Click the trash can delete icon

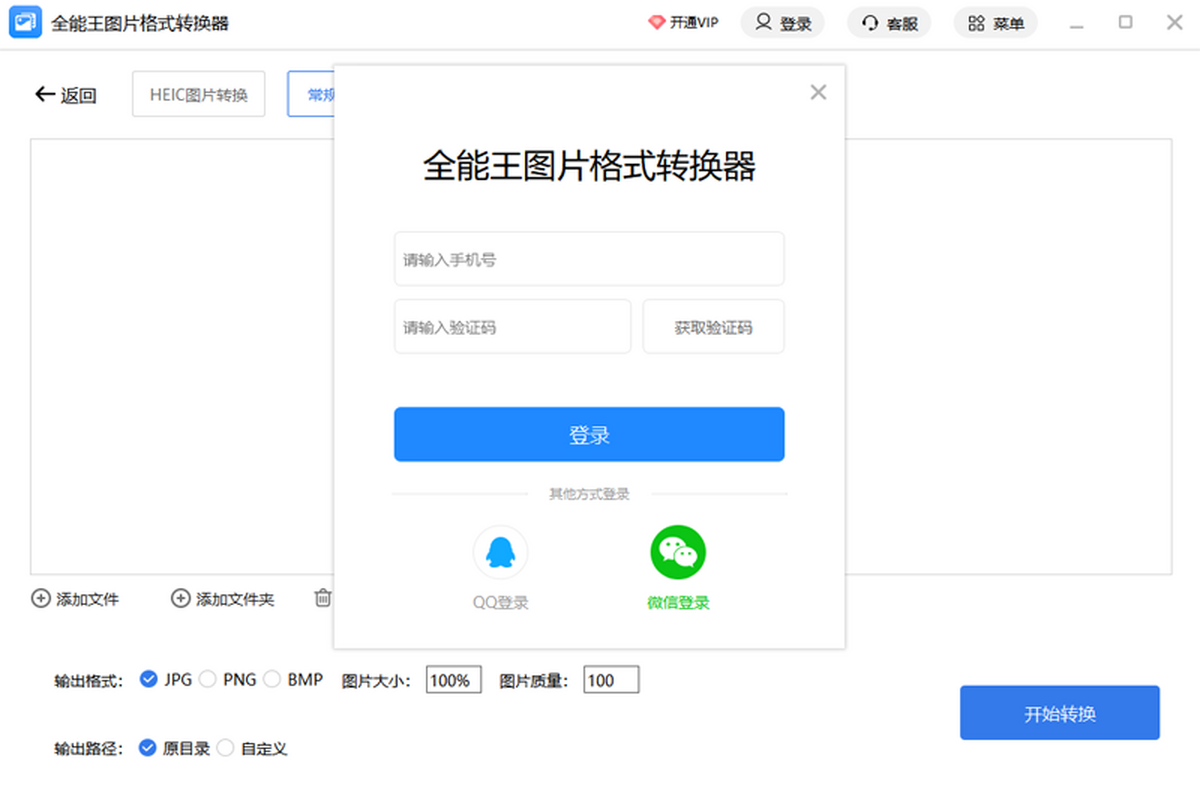point(323,598)
